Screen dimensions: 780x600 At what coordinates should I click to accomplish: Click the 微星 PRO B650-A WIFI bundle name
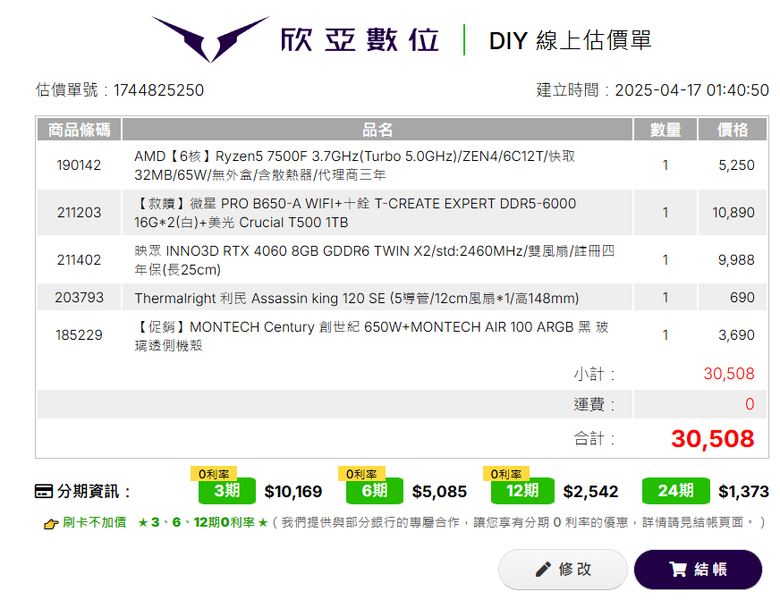[x=355, y=212]
